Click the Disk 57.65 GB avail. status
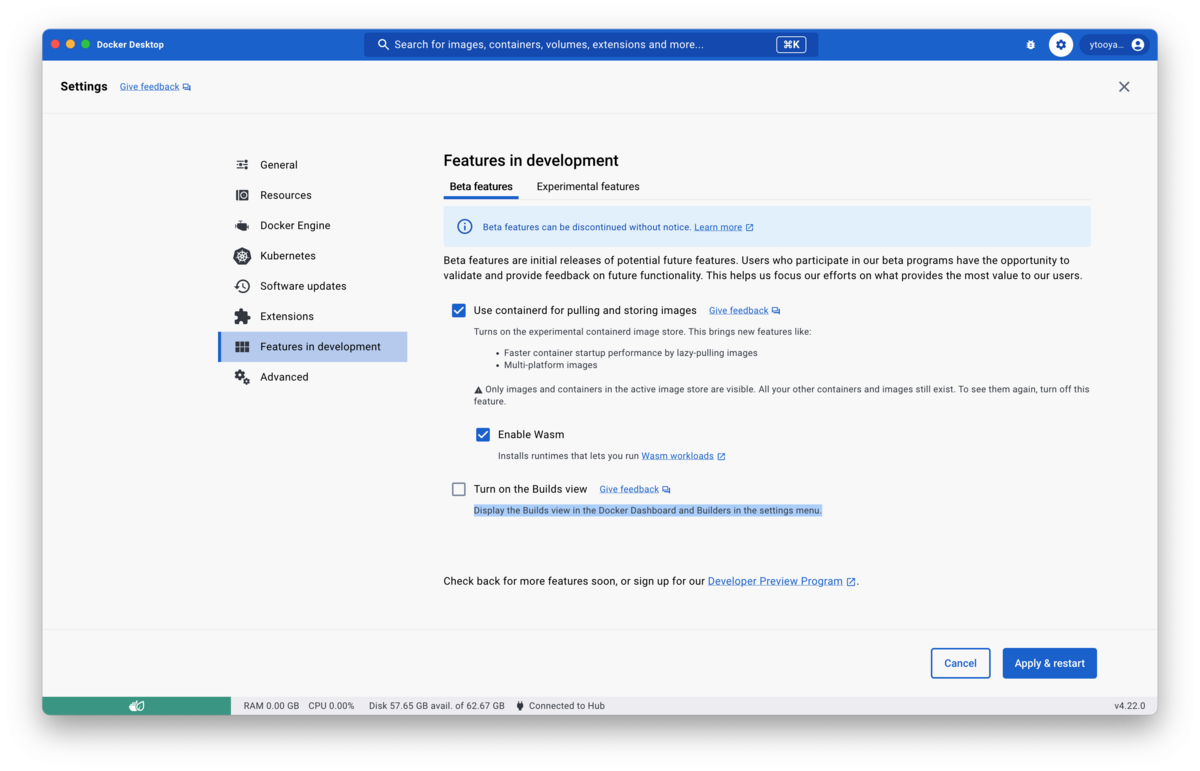This screenshot has height=771, width=1200. point(436,706)
